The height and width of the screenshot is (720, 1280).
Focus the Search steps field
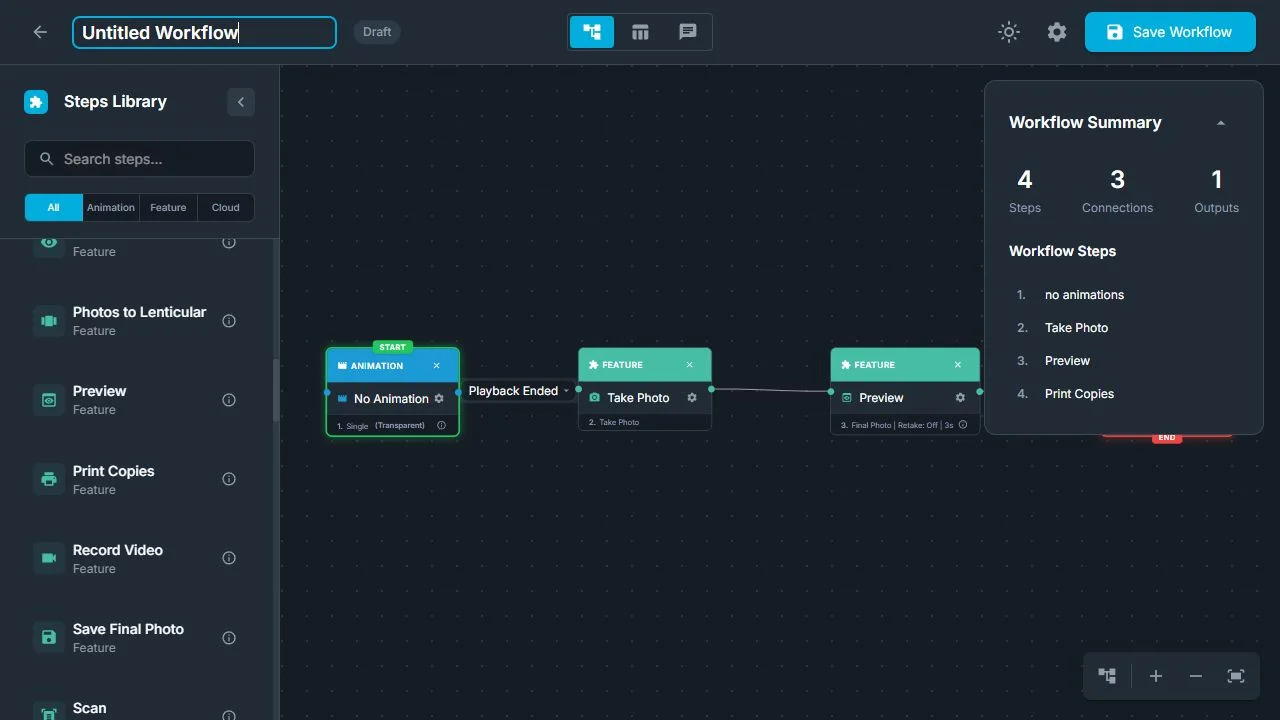pyautogui.click(x=139, y=159)
